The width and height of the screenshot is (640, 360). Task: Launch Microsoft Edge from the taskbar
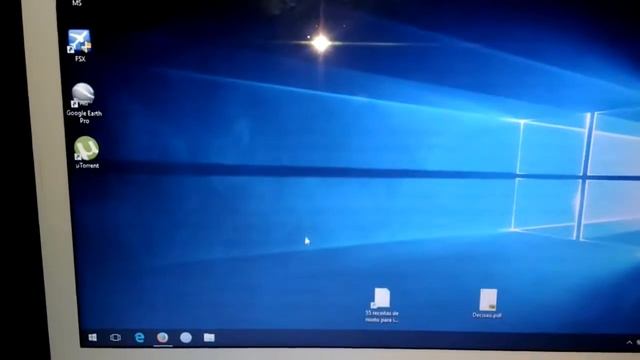pos(140,338)
